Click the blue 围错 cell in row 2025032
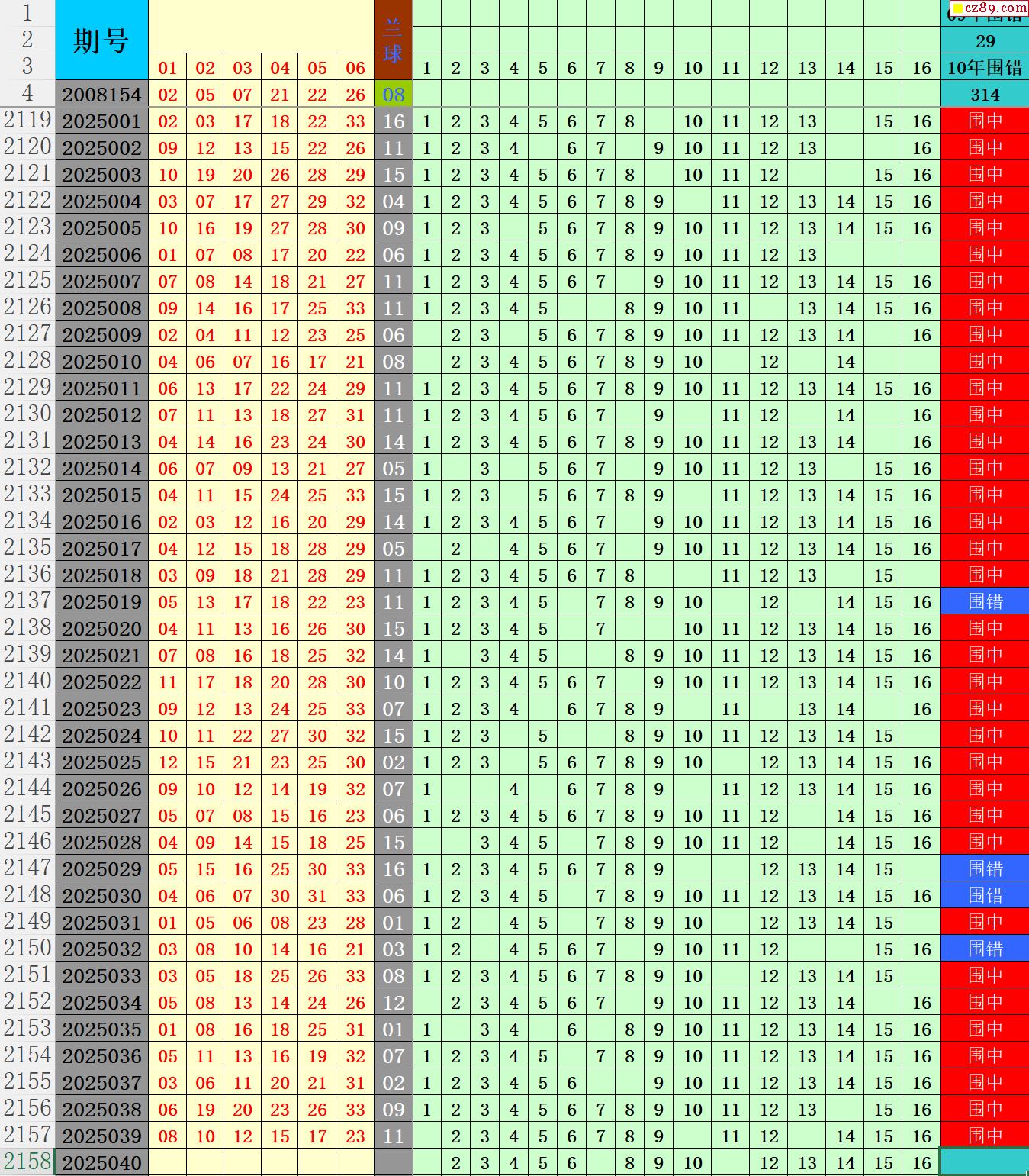The width and height of the screenshot is (1029, 1176). coord(984,949)
